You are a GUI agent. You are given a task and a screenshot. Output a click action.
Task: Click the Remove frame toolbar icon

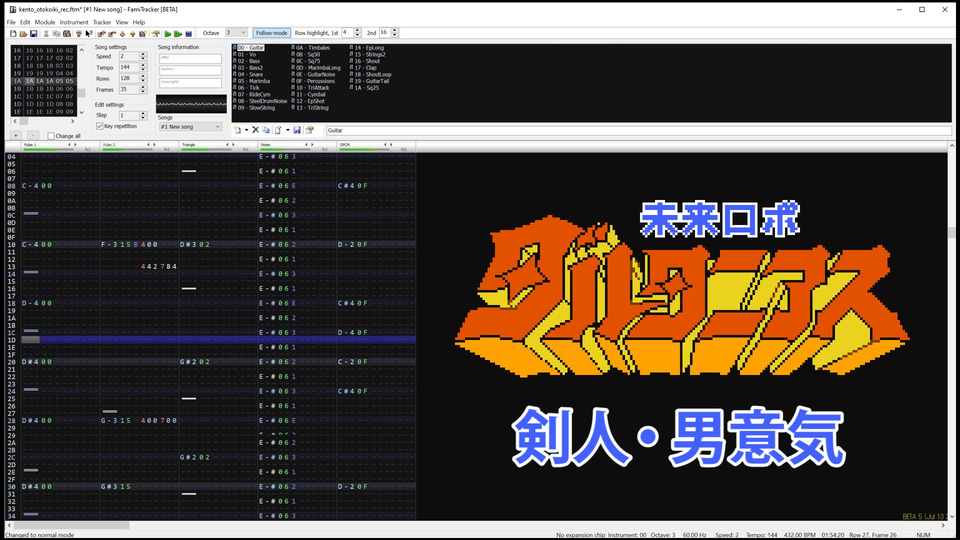[112, 34]
